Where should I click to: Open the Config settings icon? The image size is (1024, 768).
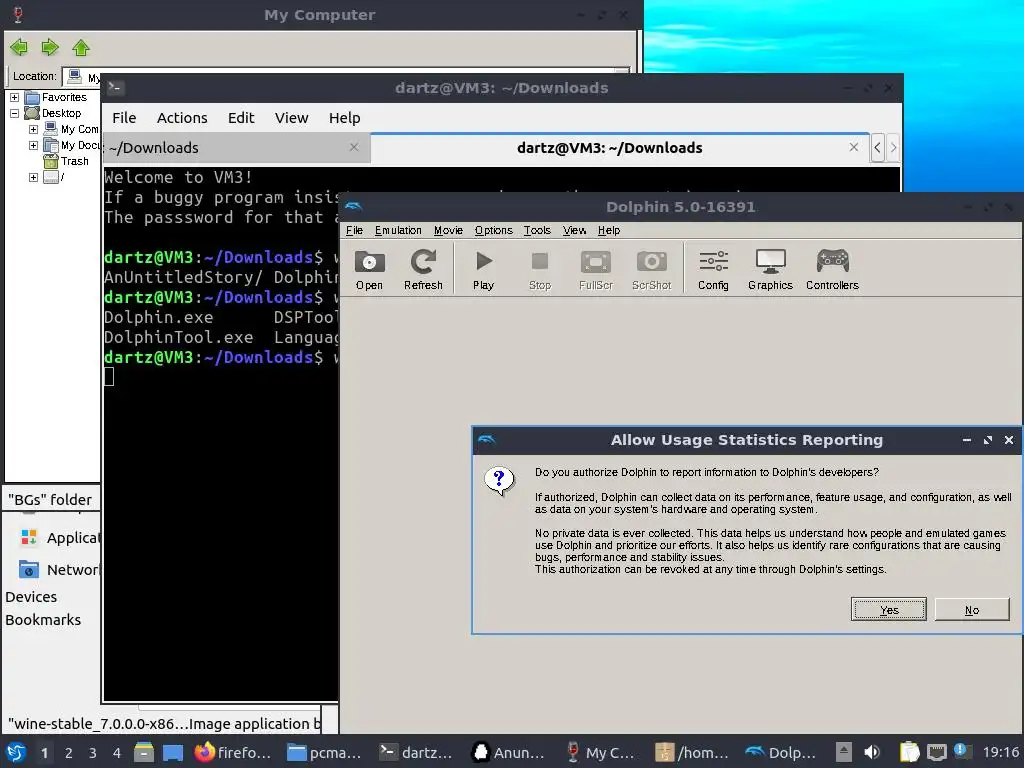713,269
